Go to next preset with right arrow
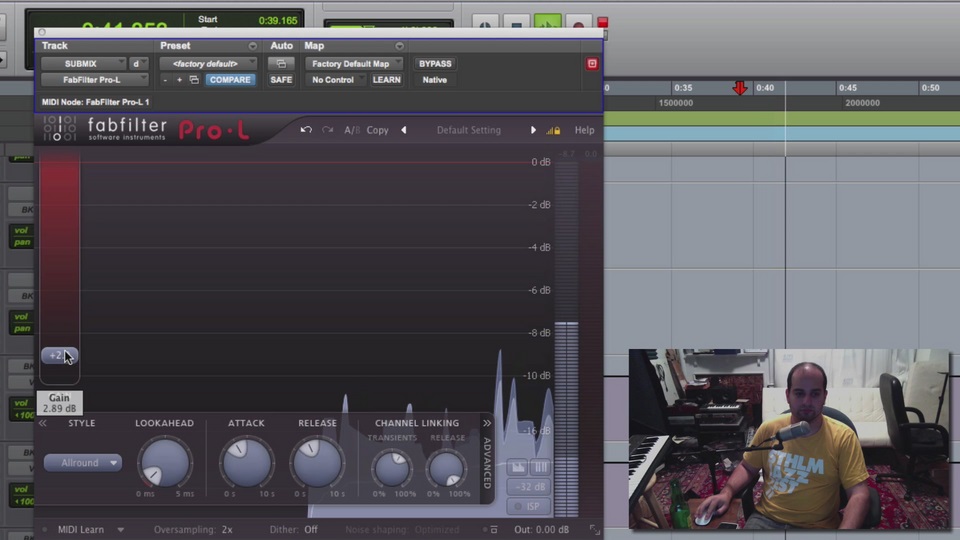960x540 pixels. [533, 130]
